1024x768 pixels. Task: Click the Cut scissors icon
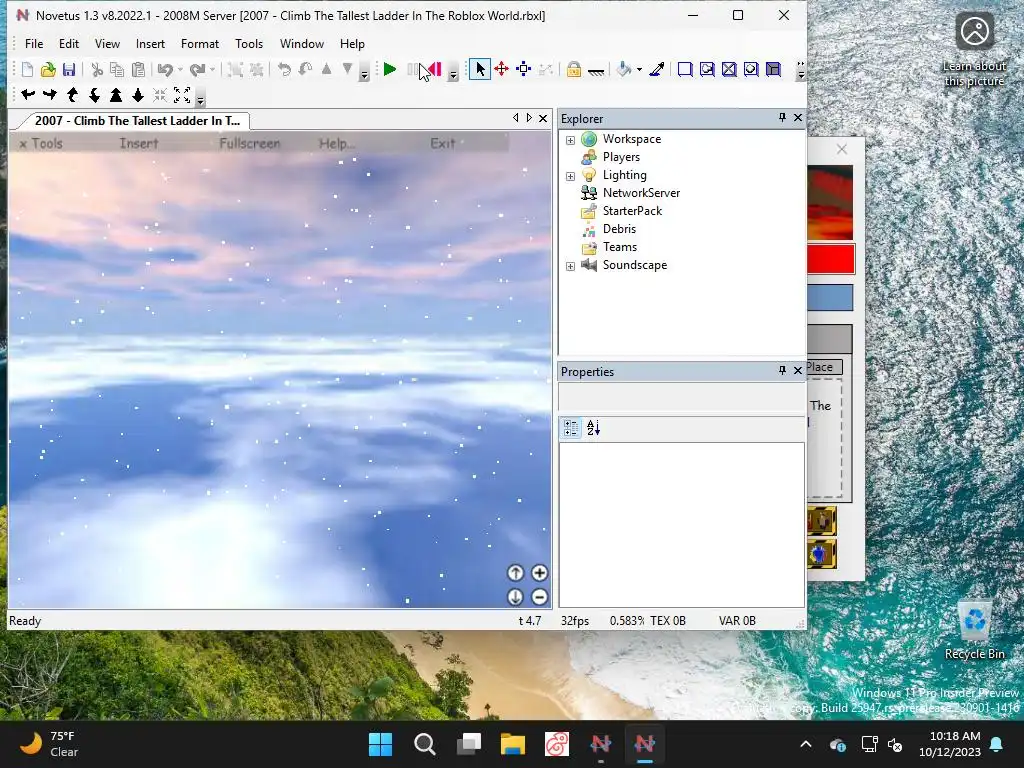point(97,69)
